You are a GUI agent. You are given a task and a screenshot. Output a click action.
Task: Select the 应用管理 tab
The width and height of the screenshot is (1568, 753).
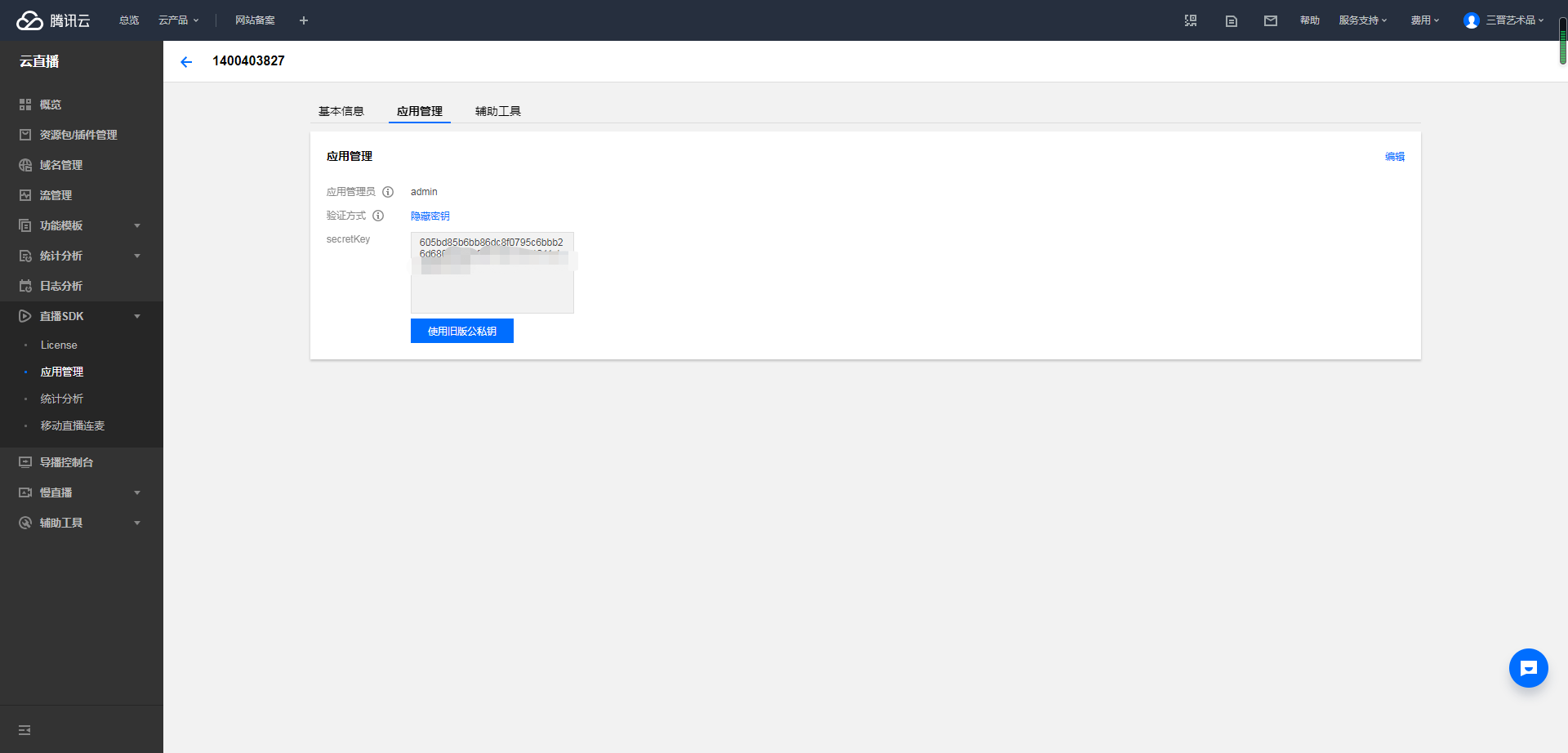tap(420, 111)
